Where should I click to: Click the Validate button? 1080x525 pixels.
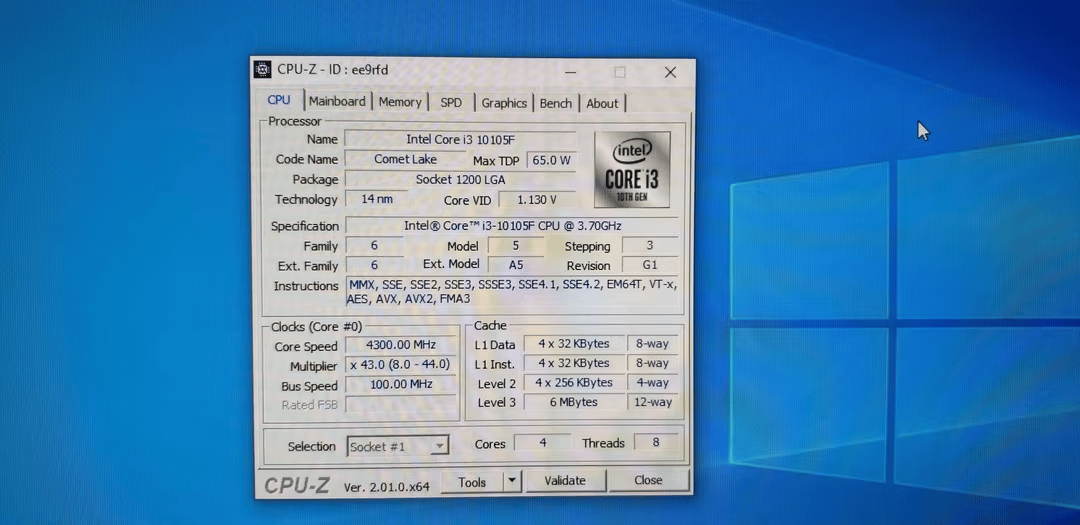[x=565, y=481]
